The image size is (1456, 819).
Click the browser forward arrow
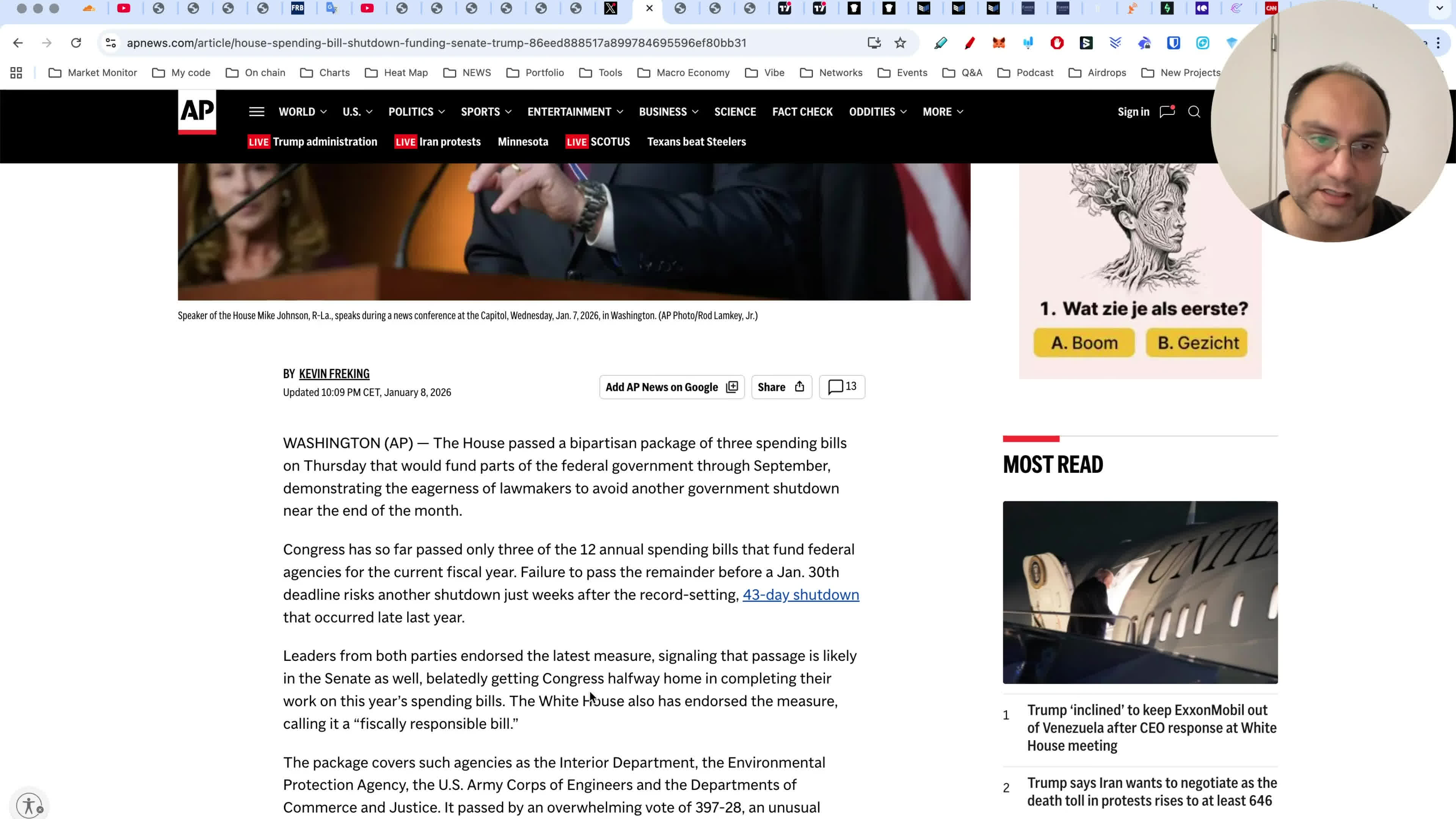[x=47, y=43]
